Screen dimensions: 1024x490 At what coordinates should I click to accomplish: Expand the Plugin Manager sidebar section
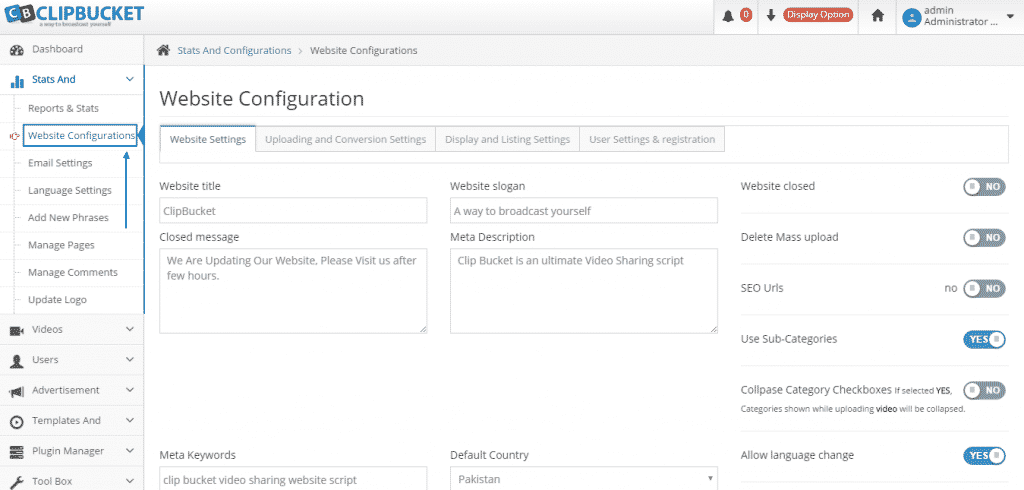[x=129, y=451]
